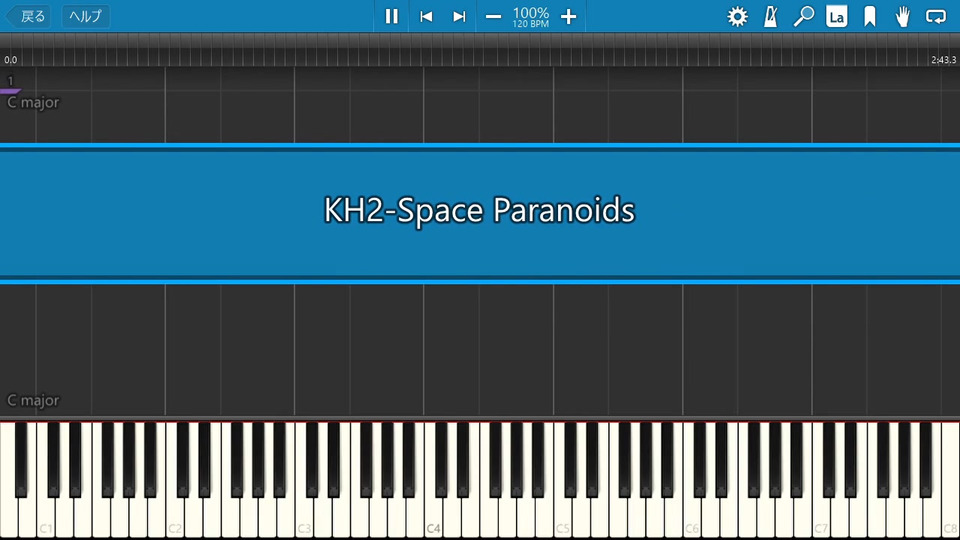Toggle the metronome icon
This screenshot has height=540, width=960.
click(770, 17)
